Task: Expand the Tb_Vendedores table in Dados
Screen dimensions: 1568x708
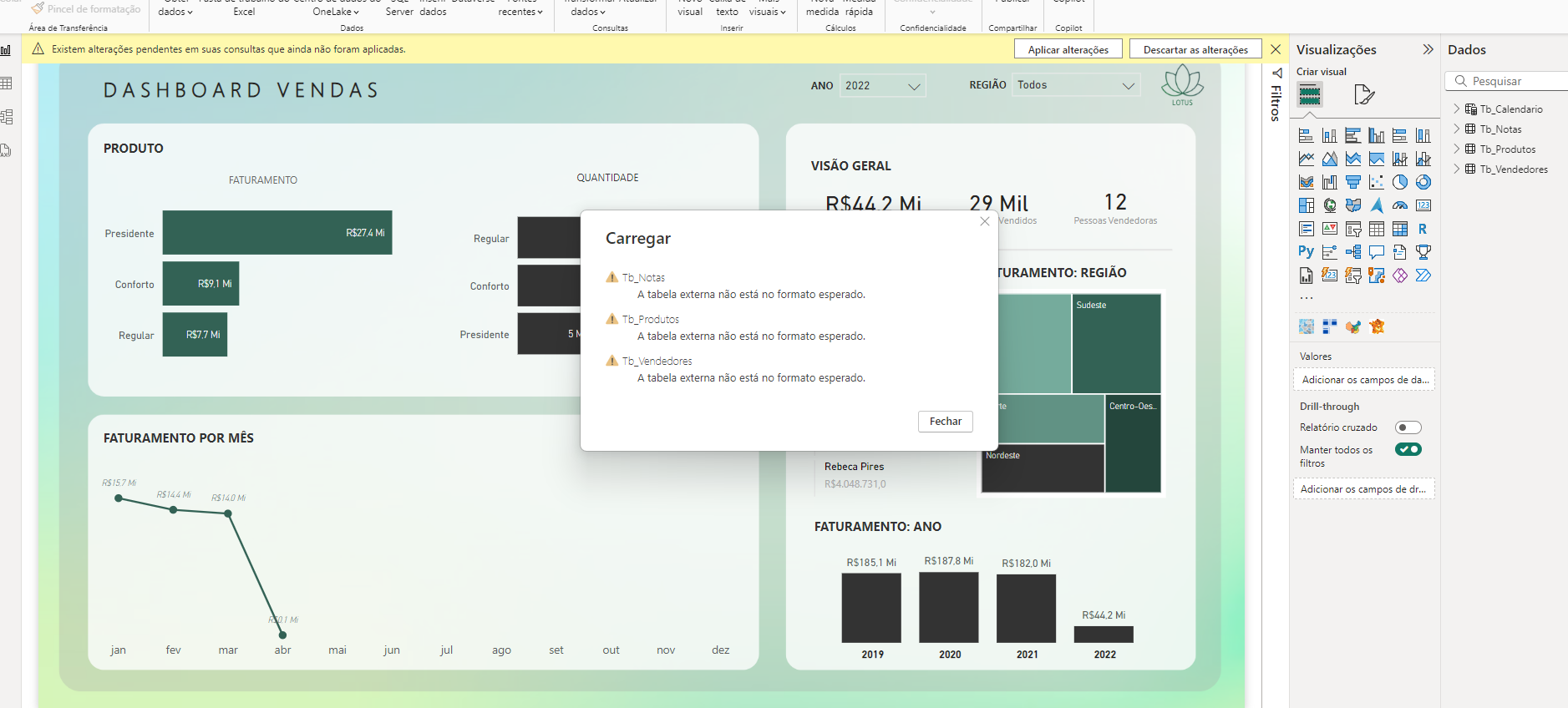Action: pyautogui.click(x=1457, y=169)
